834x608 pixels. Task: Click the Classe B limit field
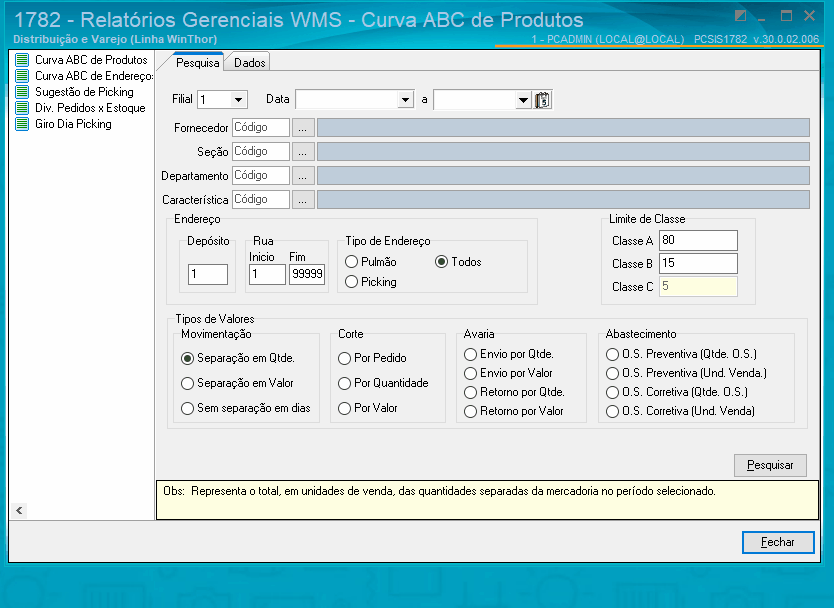pos(698,263)
